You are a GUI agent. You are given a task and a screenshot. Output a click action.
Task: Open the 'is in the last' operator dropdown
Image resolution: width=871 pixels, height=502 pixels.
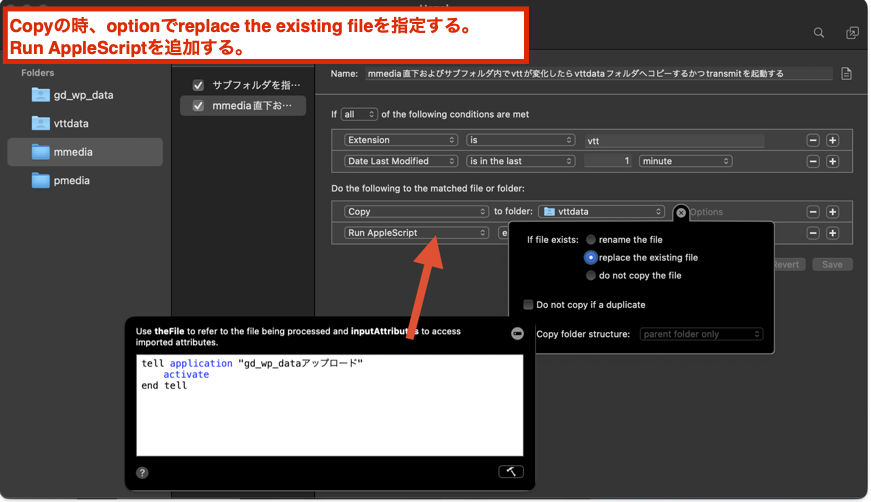(520, 161)
